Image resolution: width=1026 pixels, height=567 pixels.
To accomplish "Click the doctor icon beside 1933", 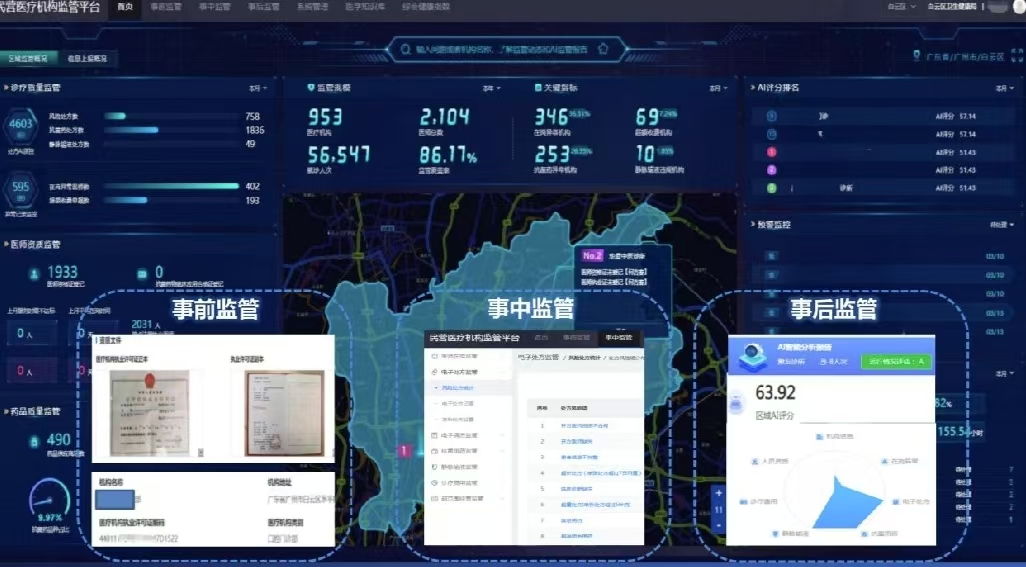I will click(33, 273).
